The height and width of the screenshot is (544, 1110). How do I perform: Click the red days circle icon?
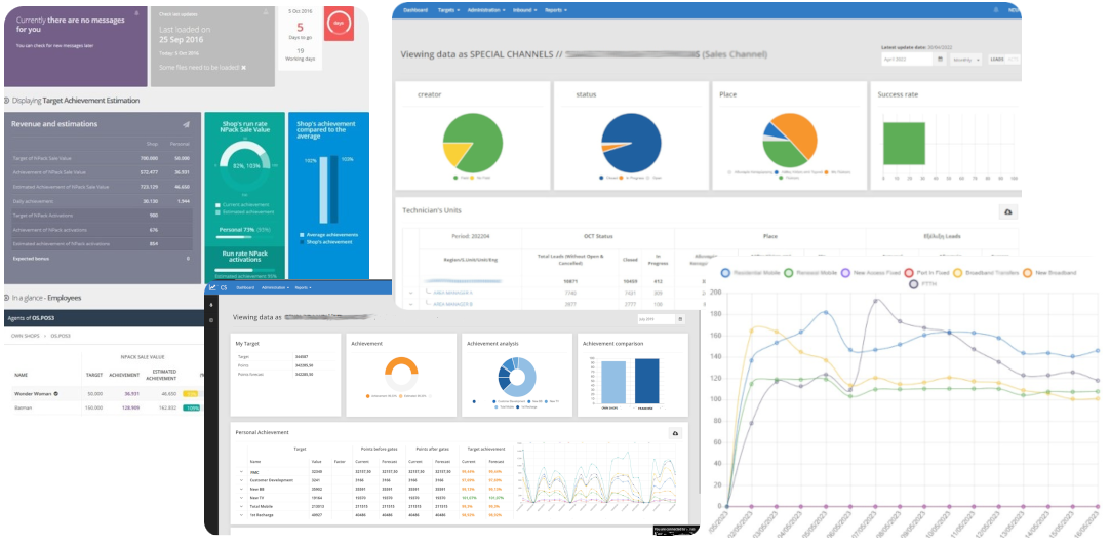339,23
